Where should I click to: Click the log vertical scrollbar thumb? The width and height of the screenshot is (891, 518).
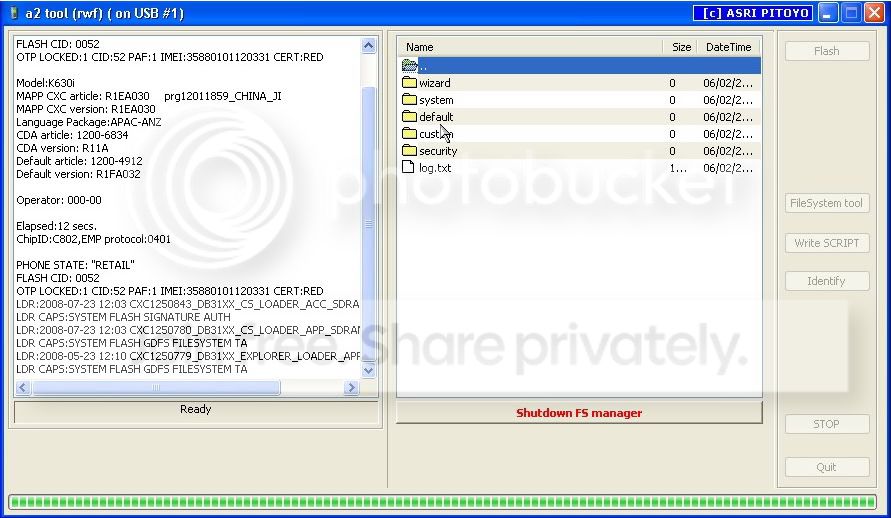click(368, 224)
